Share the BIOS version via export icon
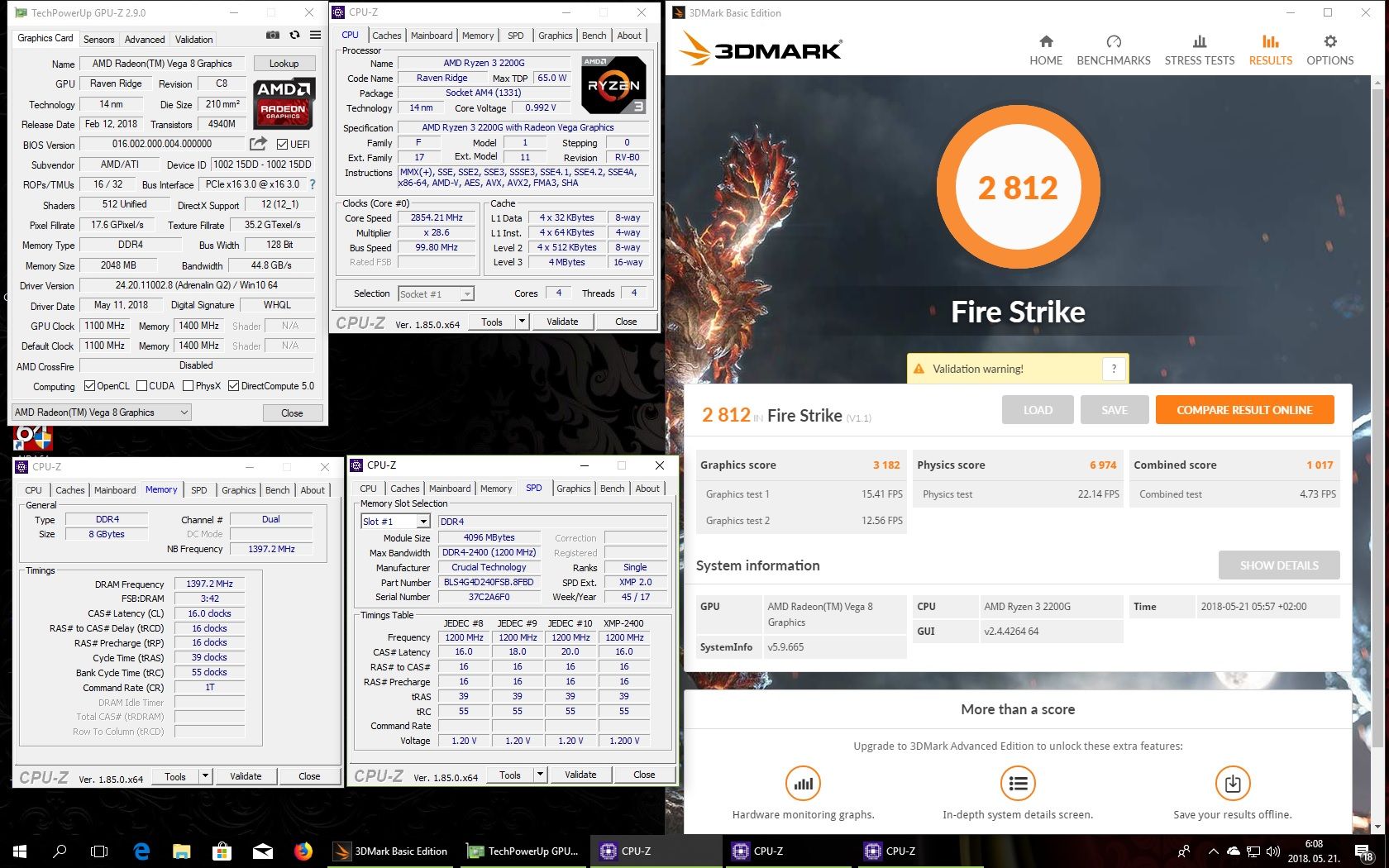1389x868 pixels. click(x=259, y=144)
